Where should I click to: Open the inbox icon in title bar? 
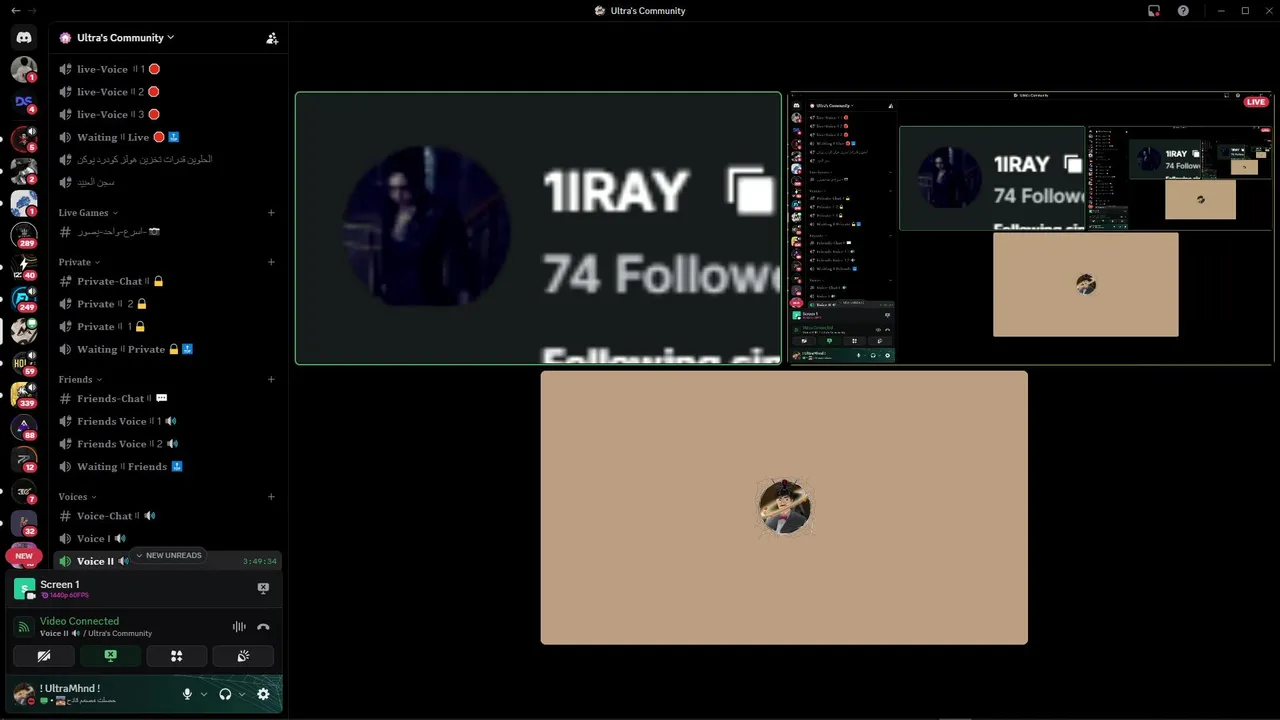pos(1154,11)
